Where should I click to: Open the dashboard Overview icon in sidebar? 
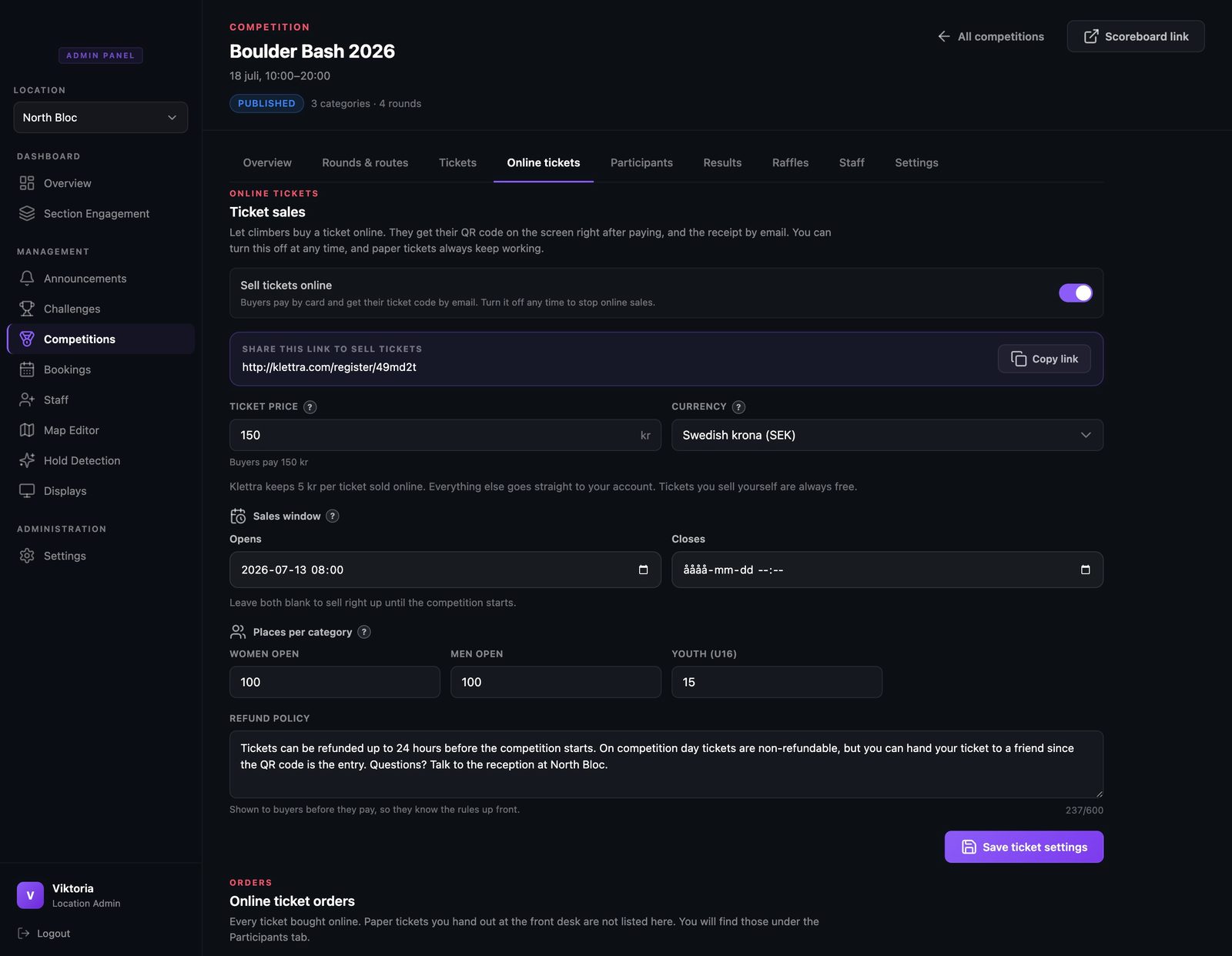click(x=27, y=183)
